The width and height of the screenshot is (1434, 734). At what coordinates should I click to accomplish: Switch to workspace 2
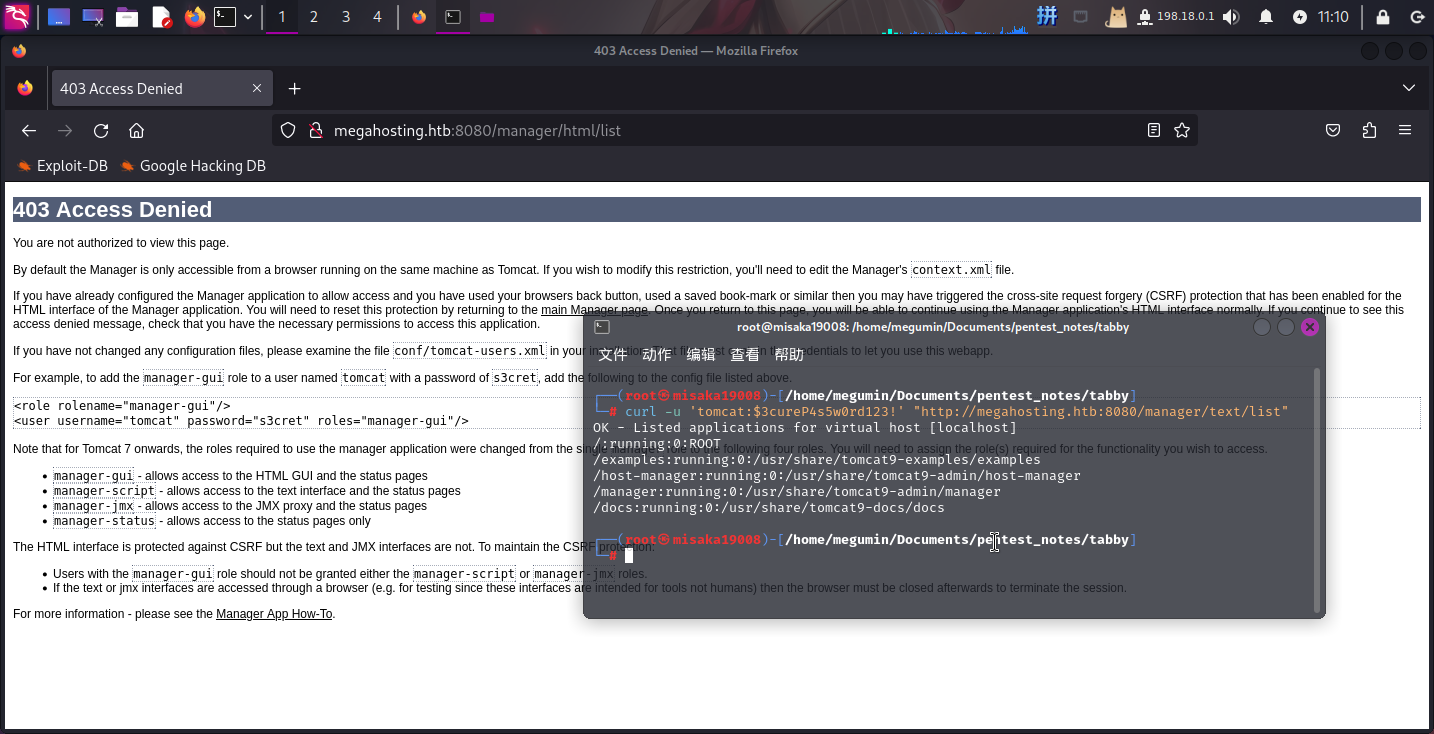(314, 17)
